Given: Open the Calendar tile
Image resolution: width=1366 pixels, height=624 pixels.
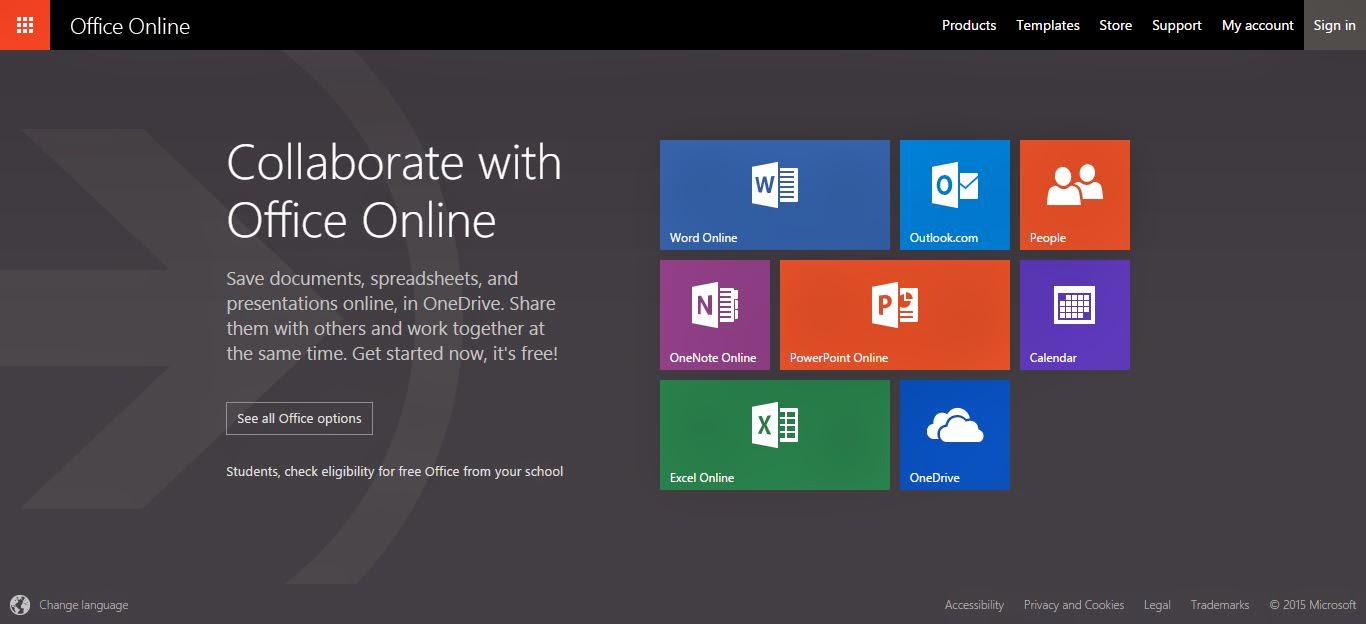Looking at the screenshot, I should (1075, 315).
